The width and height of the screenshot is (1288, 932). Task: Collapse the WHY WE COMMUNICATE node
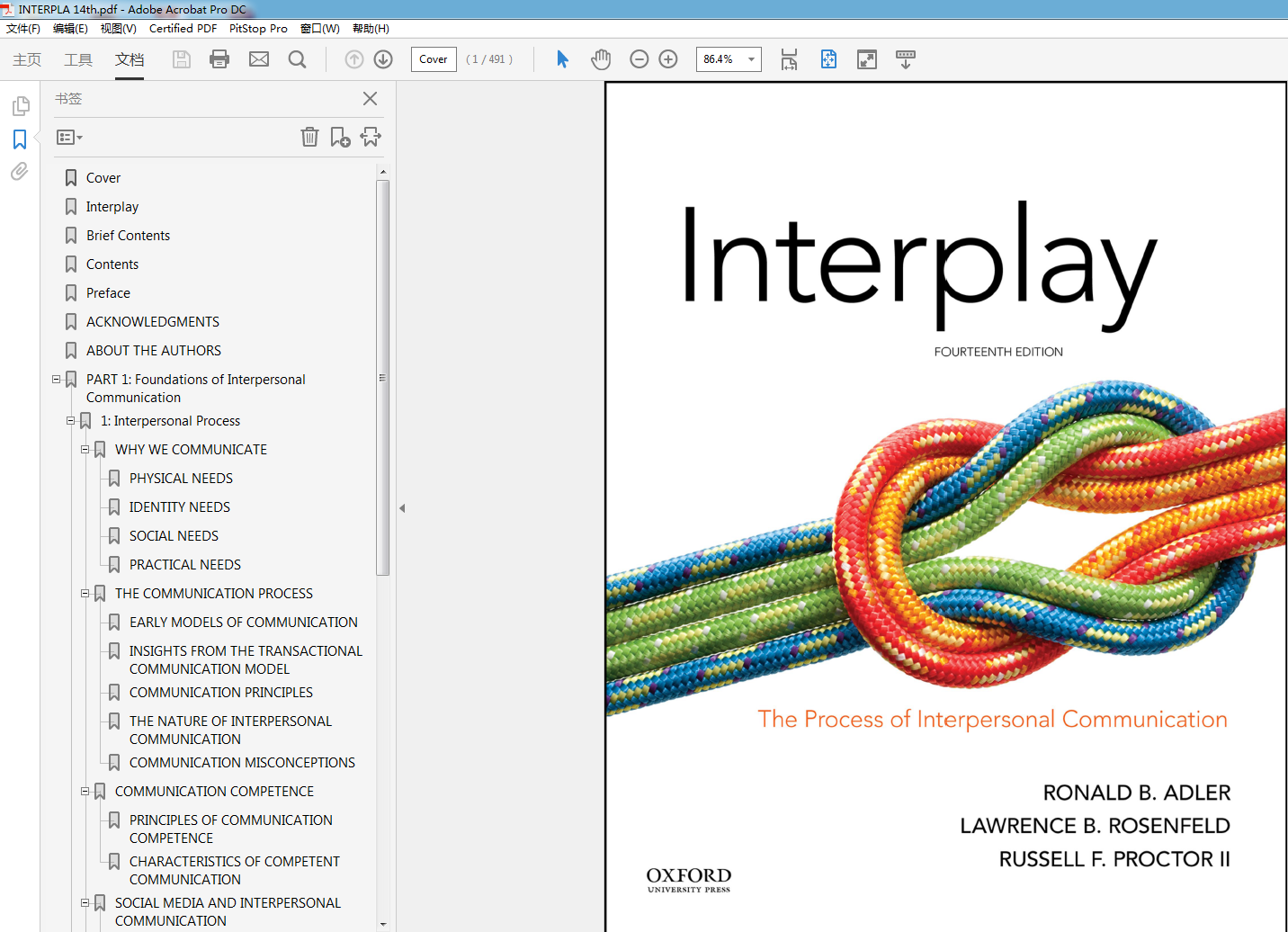click(x=85, y=450)
